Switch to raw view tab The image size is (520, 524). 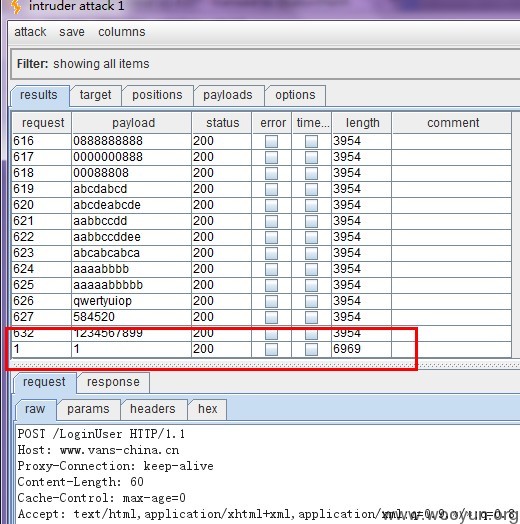point(35,409)
